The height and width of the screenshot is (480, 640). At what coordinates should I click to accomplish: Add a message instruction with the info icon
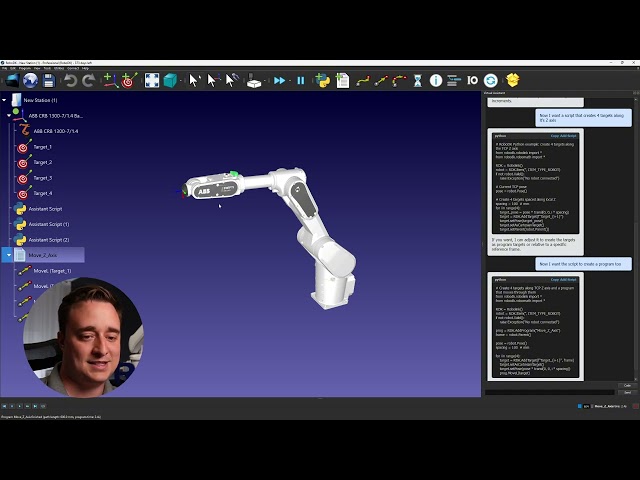click(x=436, y=80)
